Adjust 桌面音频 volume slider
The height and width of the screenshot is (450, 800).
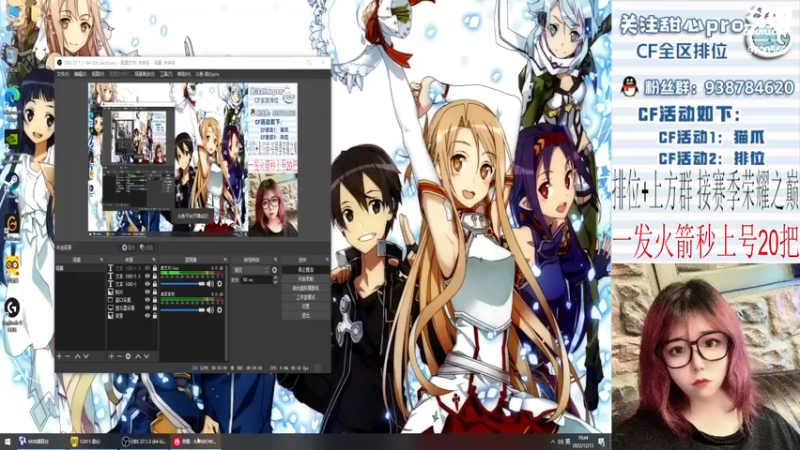[183, 310]
